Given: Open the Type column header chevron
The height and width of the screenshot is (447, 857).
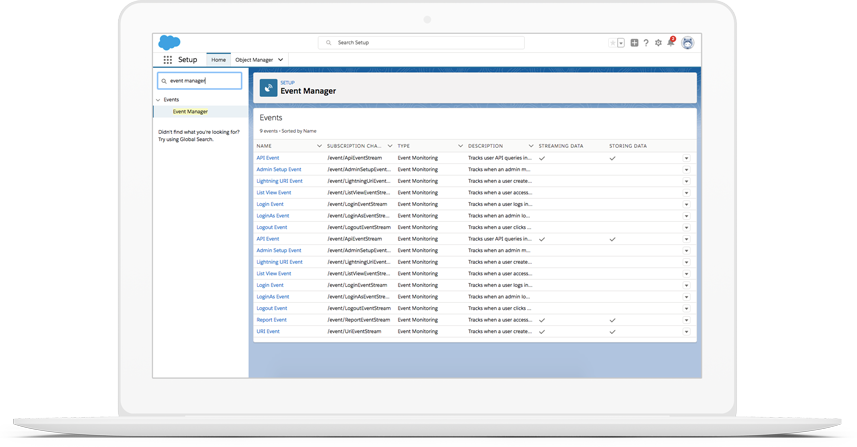Looking at the screenshot, I should coord(460,146).
